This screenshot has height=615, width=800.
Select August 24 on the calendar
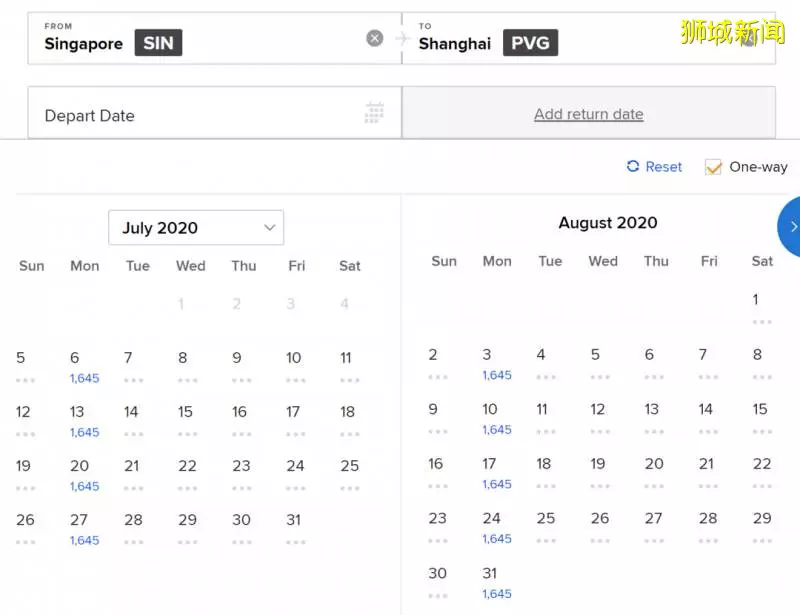click(x=496, y=528)
